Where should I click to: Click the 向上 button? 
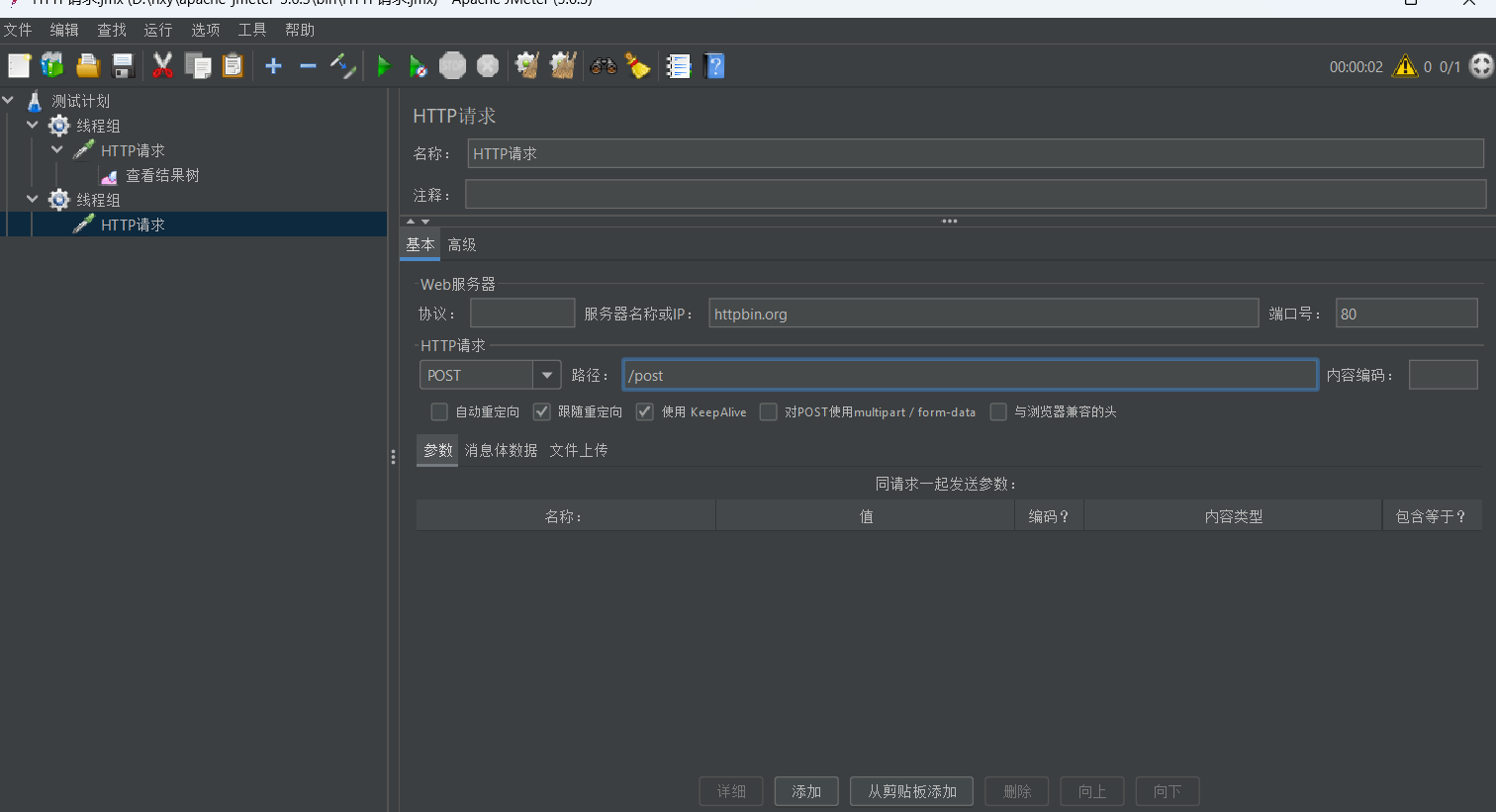click(1092, 791)
